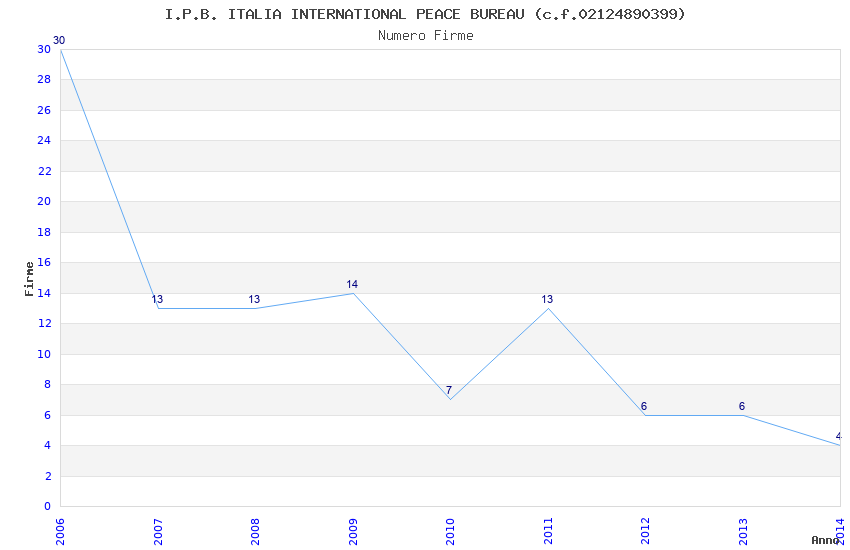Click the y-axis tick value 0
Screen dimensions: 850x550
48,506
